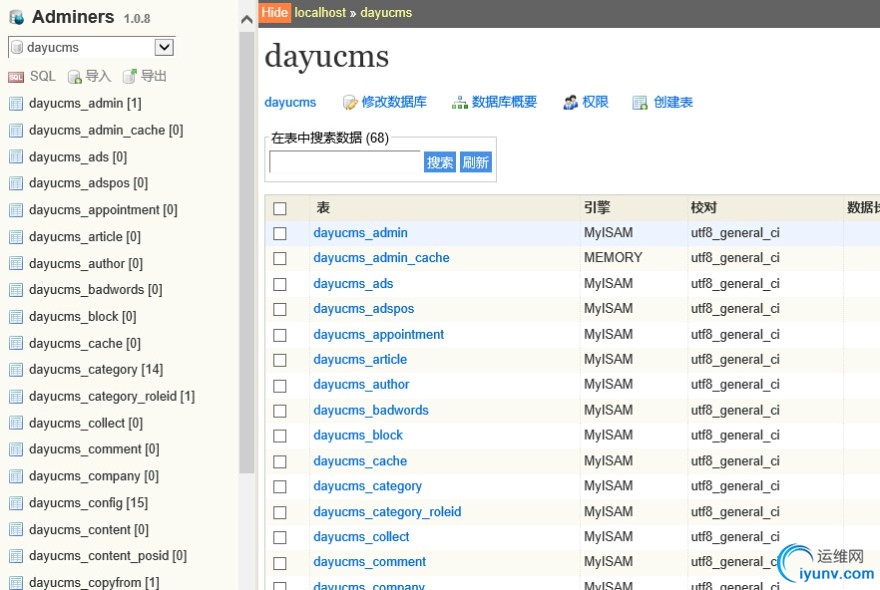The width and height of the screenshot is (880, 590).
Task: Click the 导入 (import) icon
Action: pyautogui.click(x=75, y=77)
